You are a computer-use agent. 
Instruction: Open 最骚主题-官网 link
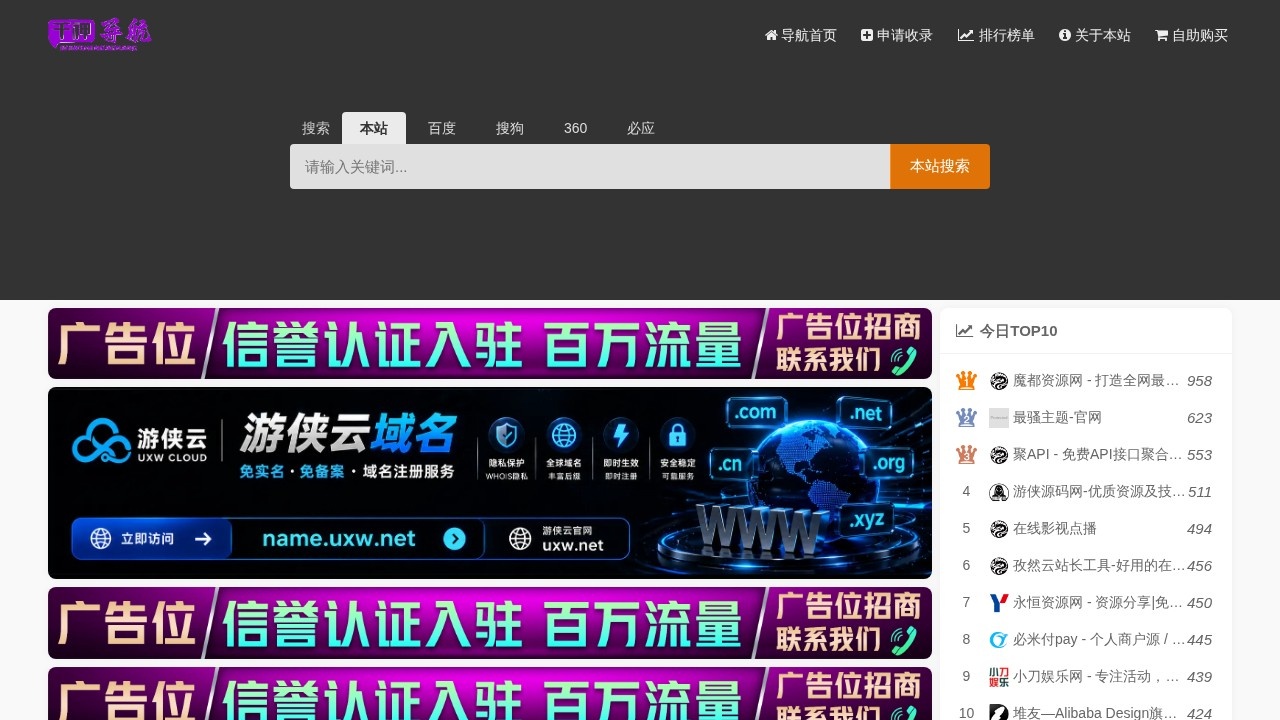click(x=1057, y=417)
